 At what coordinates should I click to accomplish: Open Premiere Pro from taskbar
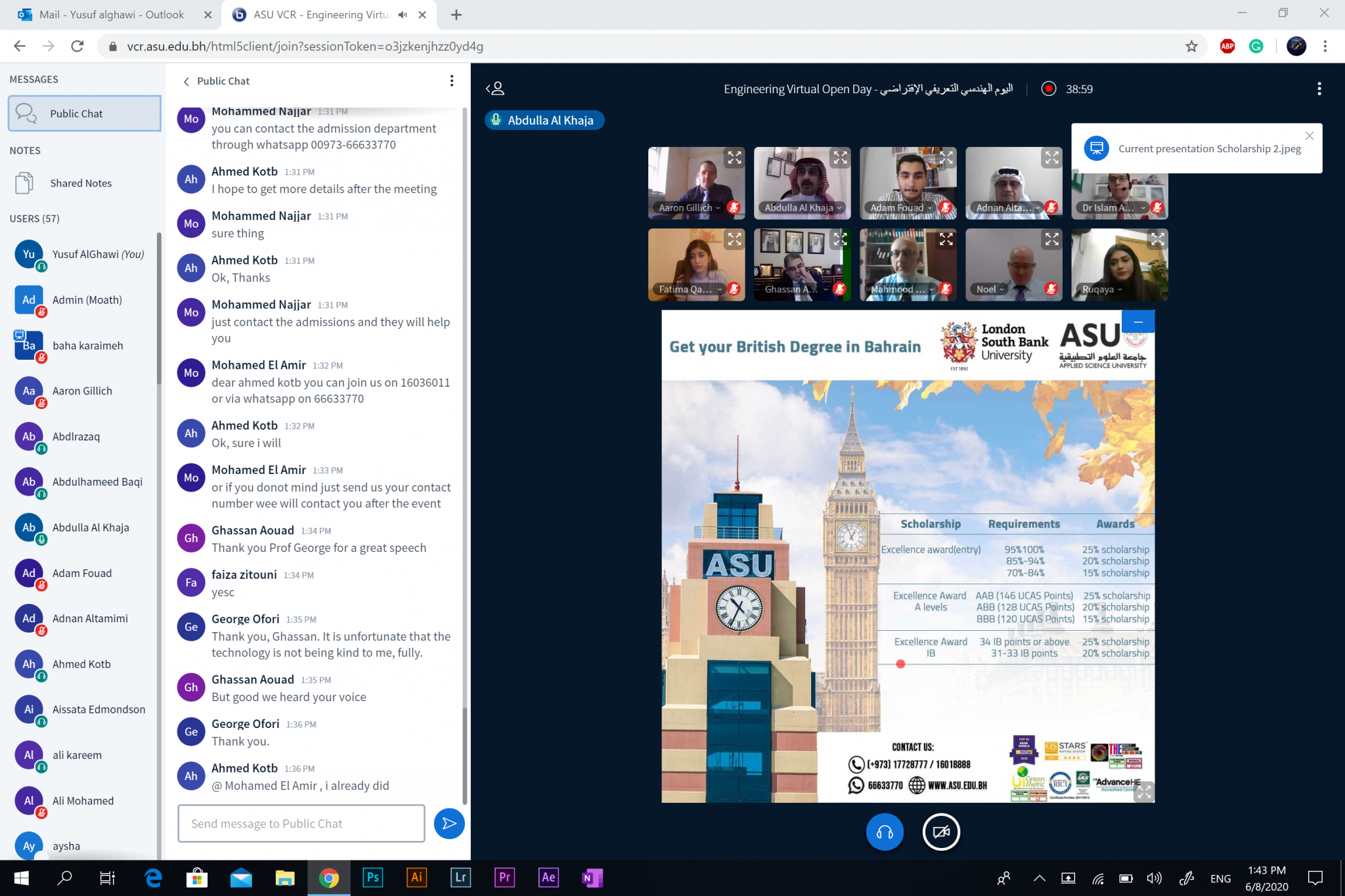(x=504, y=878)
